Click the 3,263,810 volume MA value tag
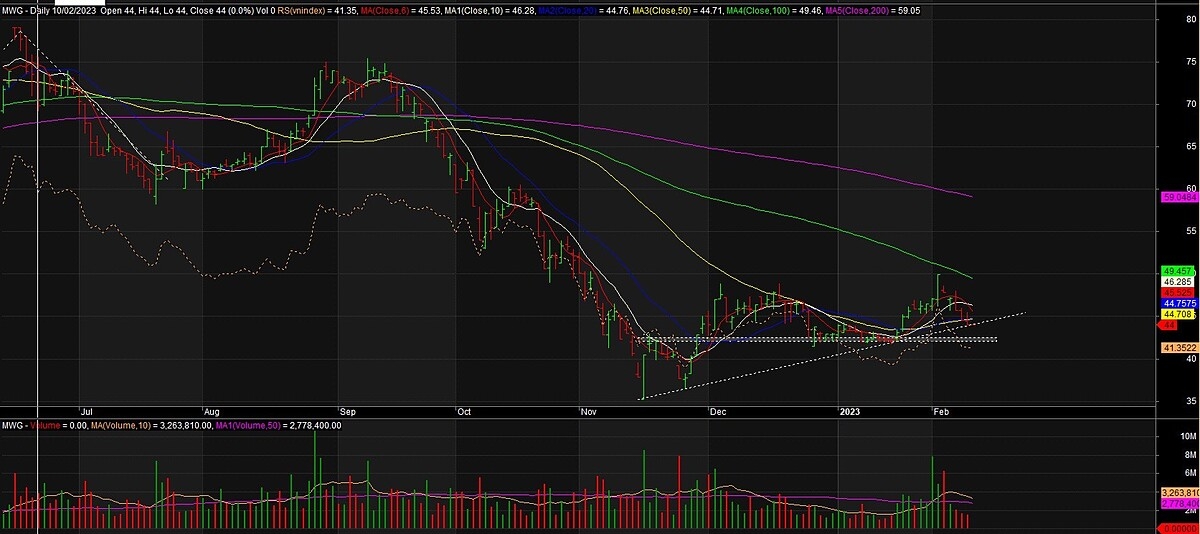1200x534 pixels. coord(1178,493)
